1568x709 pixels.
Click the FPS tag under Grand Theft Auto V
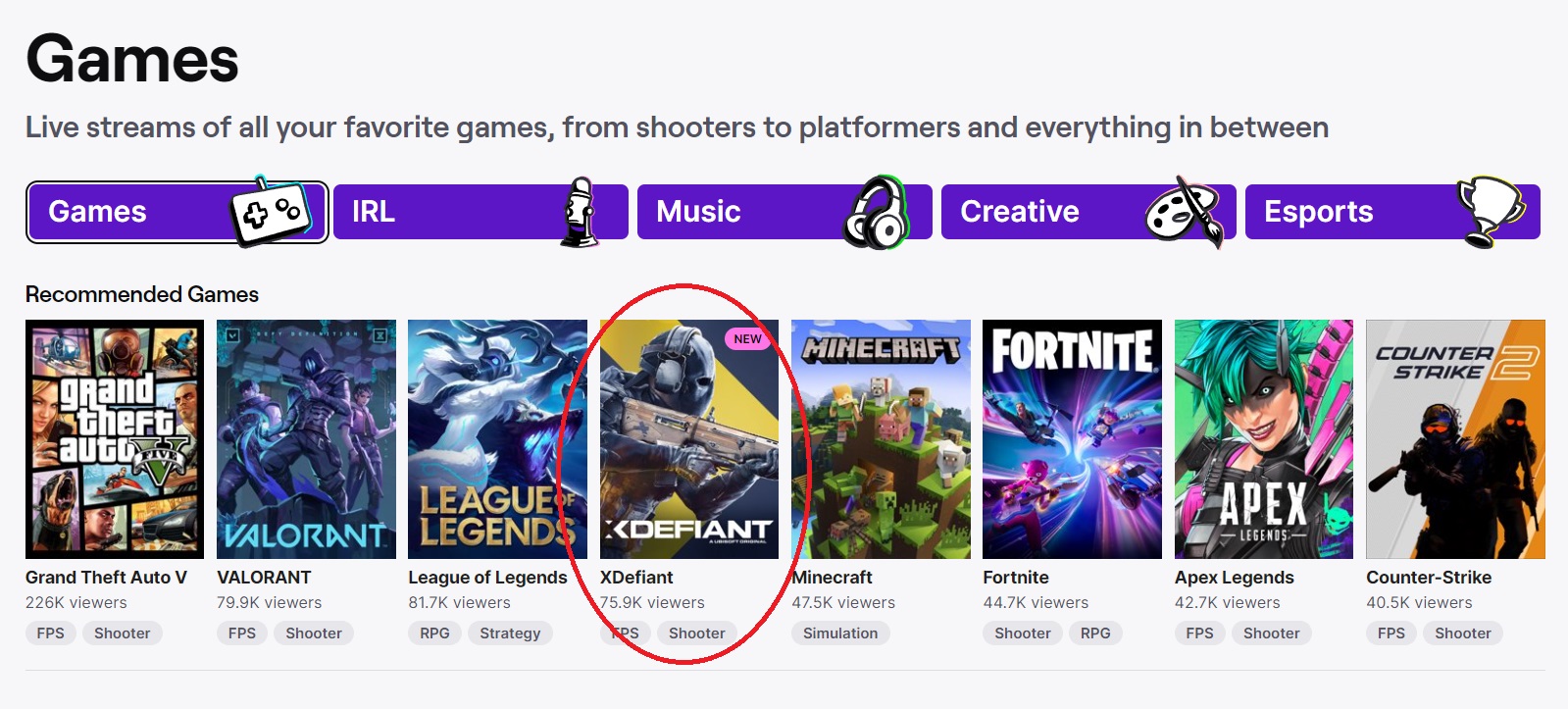50,633
